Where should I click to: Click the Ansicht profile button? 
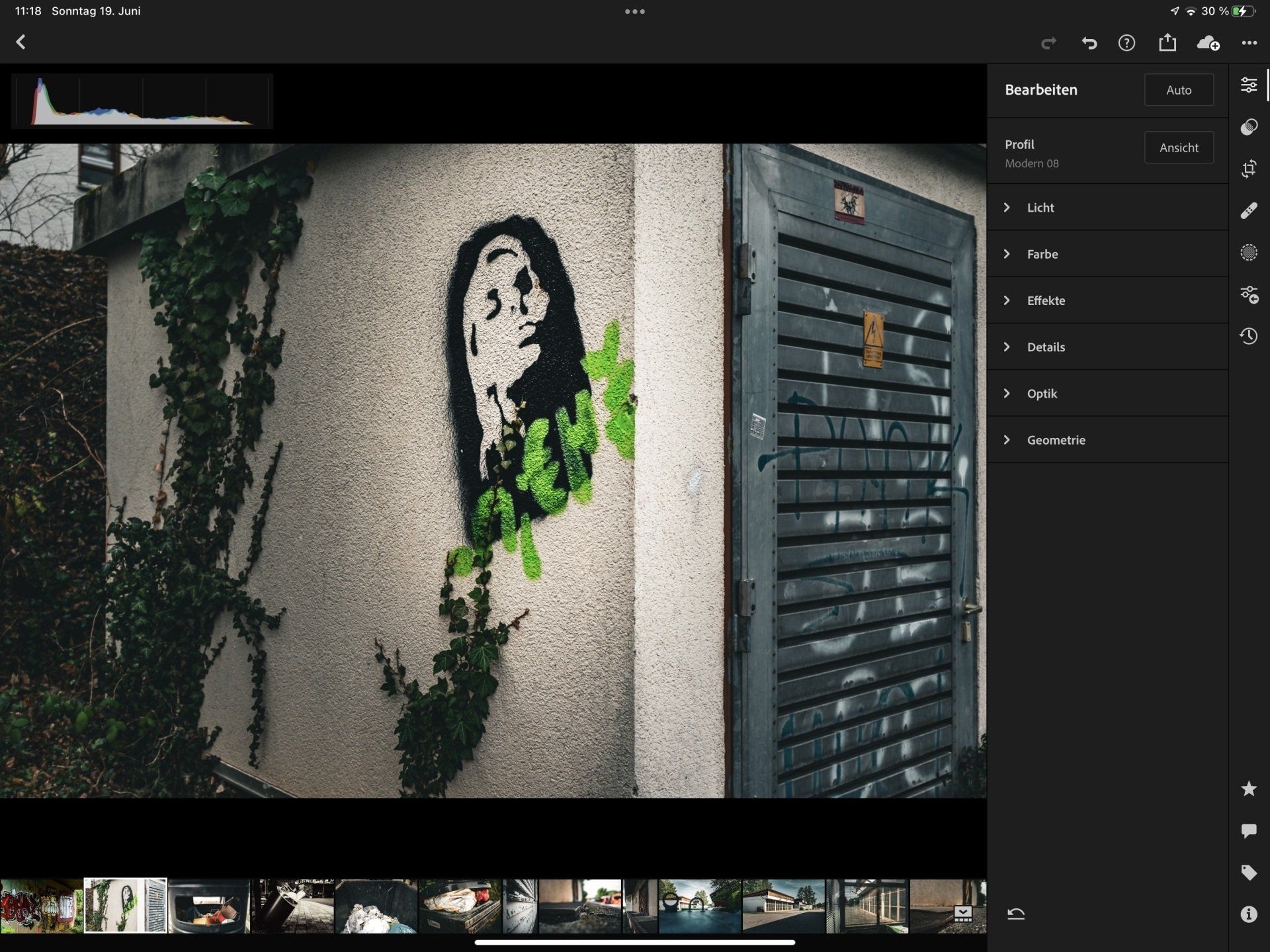[x=1178, y=148]
